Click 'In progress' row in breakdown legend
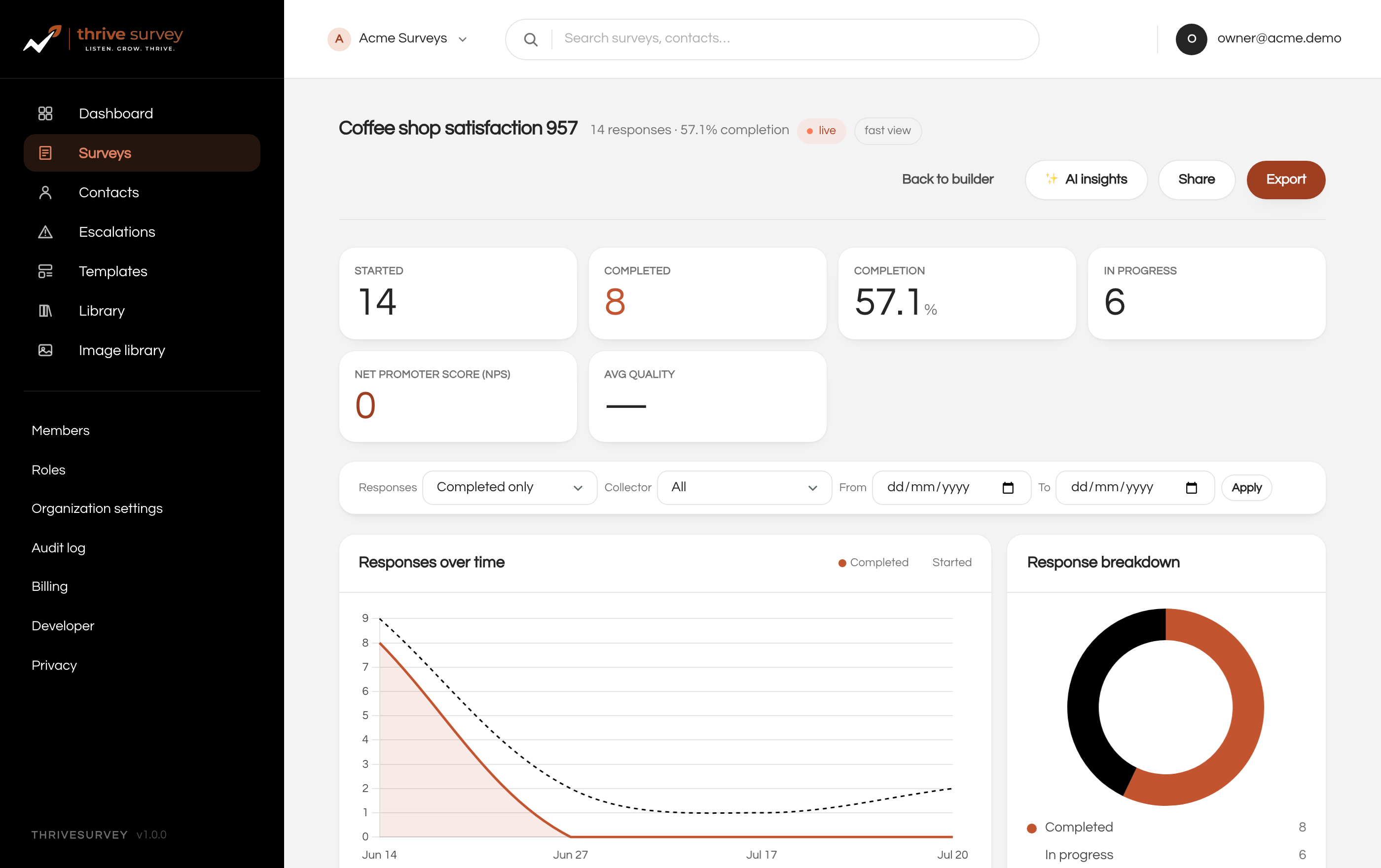 (1166, 855)
